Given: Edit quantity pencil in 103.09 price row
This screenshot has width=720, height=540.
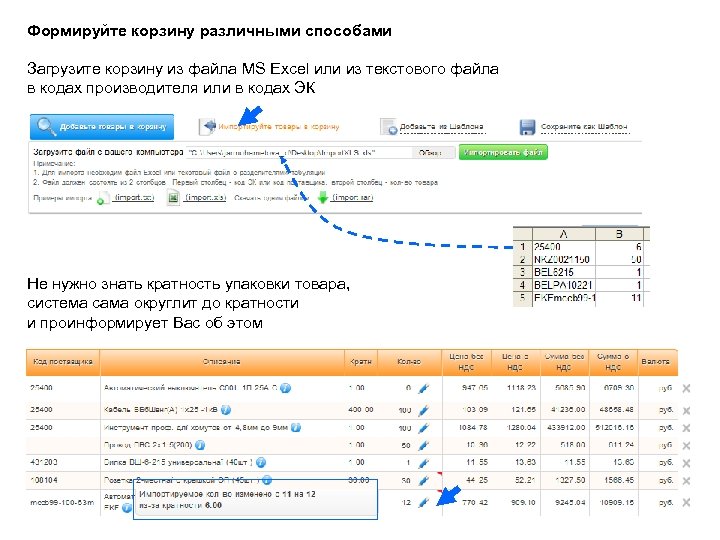Looking at the screenshot, I should coord(424,410).
